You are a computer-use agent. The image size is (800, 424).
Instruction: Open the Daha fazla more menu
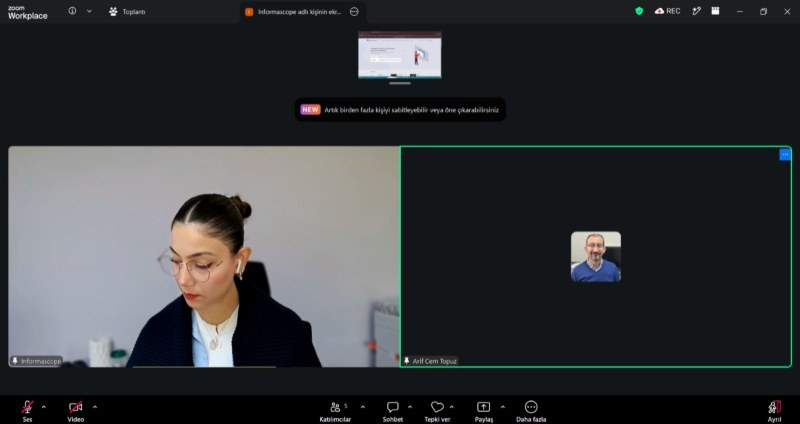tap(531, 411)
